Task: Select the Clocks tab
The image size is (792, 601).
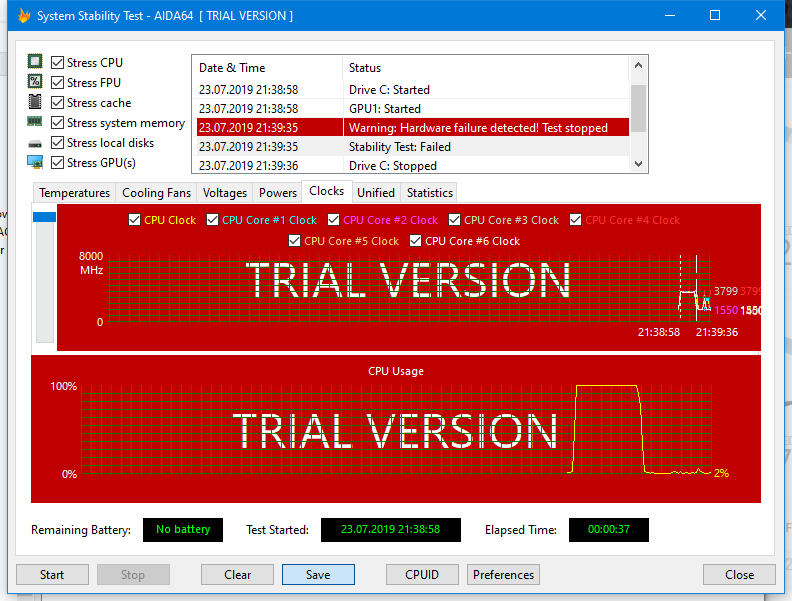Action: click(x=326, y=191)
